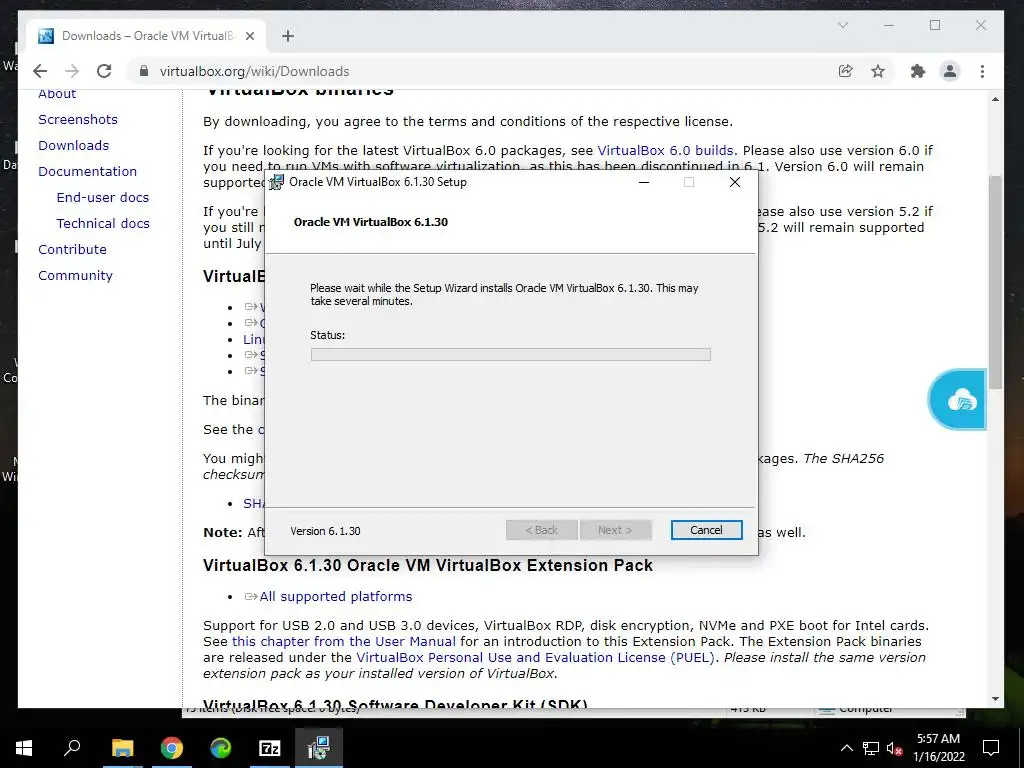Screen dimensions: 1024x768
Task: Cancel the VirtualBox 6.1.30 installation
Action: (x=706, y=530)
